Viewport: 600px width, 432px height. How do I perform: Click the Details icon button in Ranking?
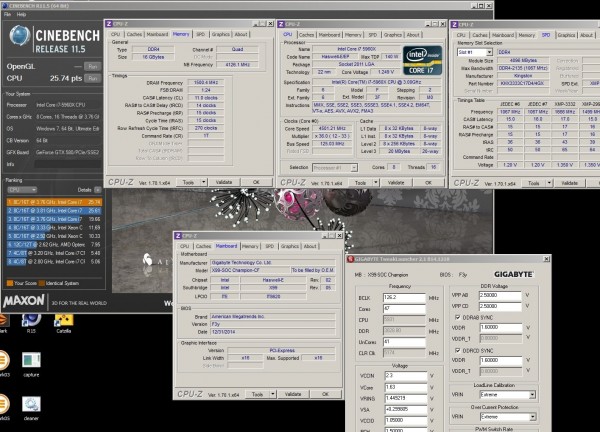click(x=98, y=190)
